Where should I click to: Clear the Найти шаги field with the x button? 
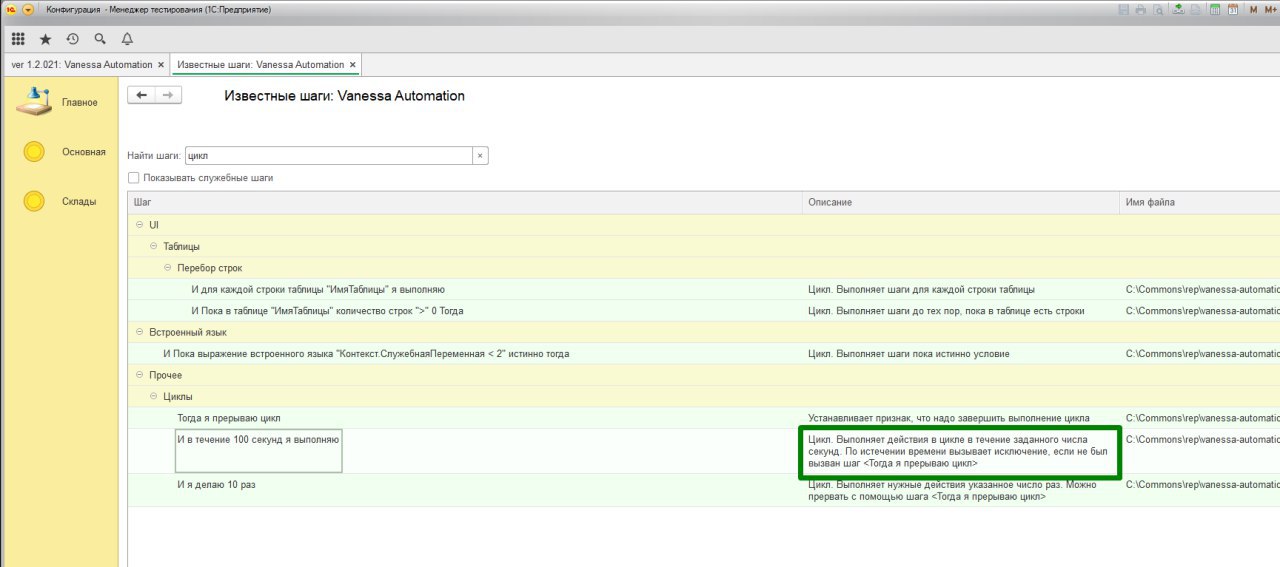pyautogui.click(x=480, y=156)
